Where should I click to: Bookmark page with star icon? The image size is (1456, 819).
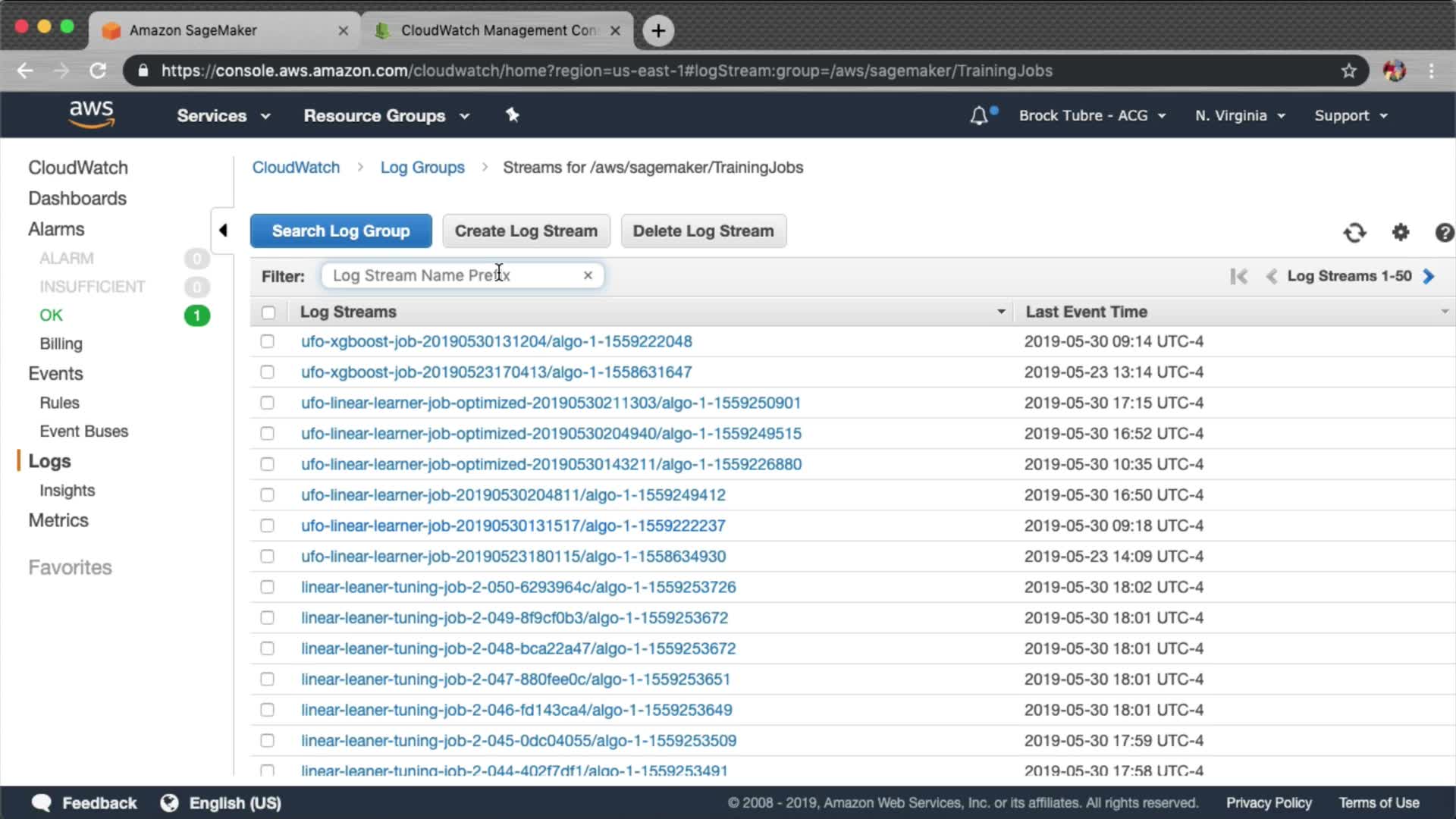(x=1348, y=71)
